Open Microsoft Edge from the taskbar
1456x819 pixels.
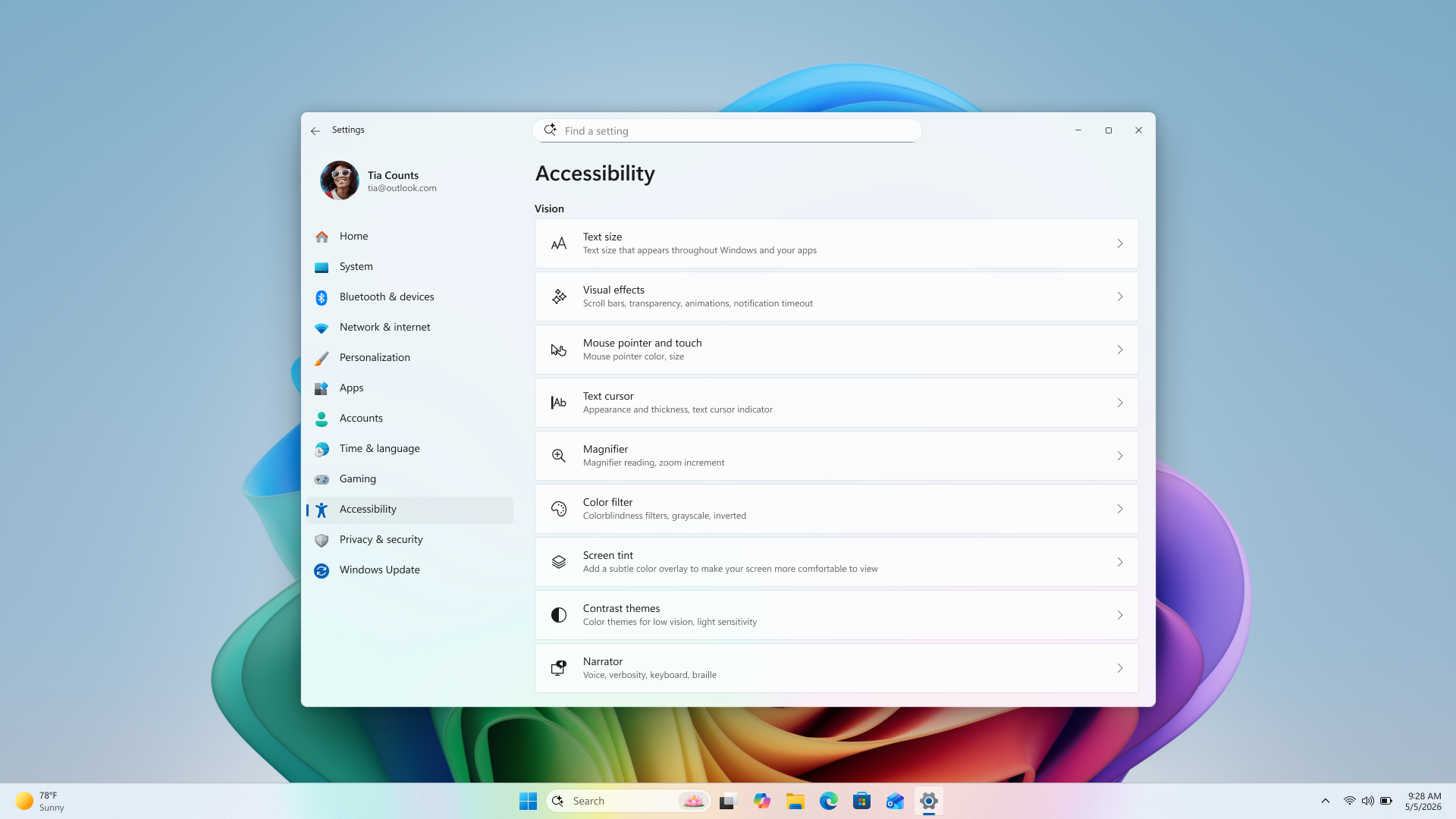(x=829, y=801)
